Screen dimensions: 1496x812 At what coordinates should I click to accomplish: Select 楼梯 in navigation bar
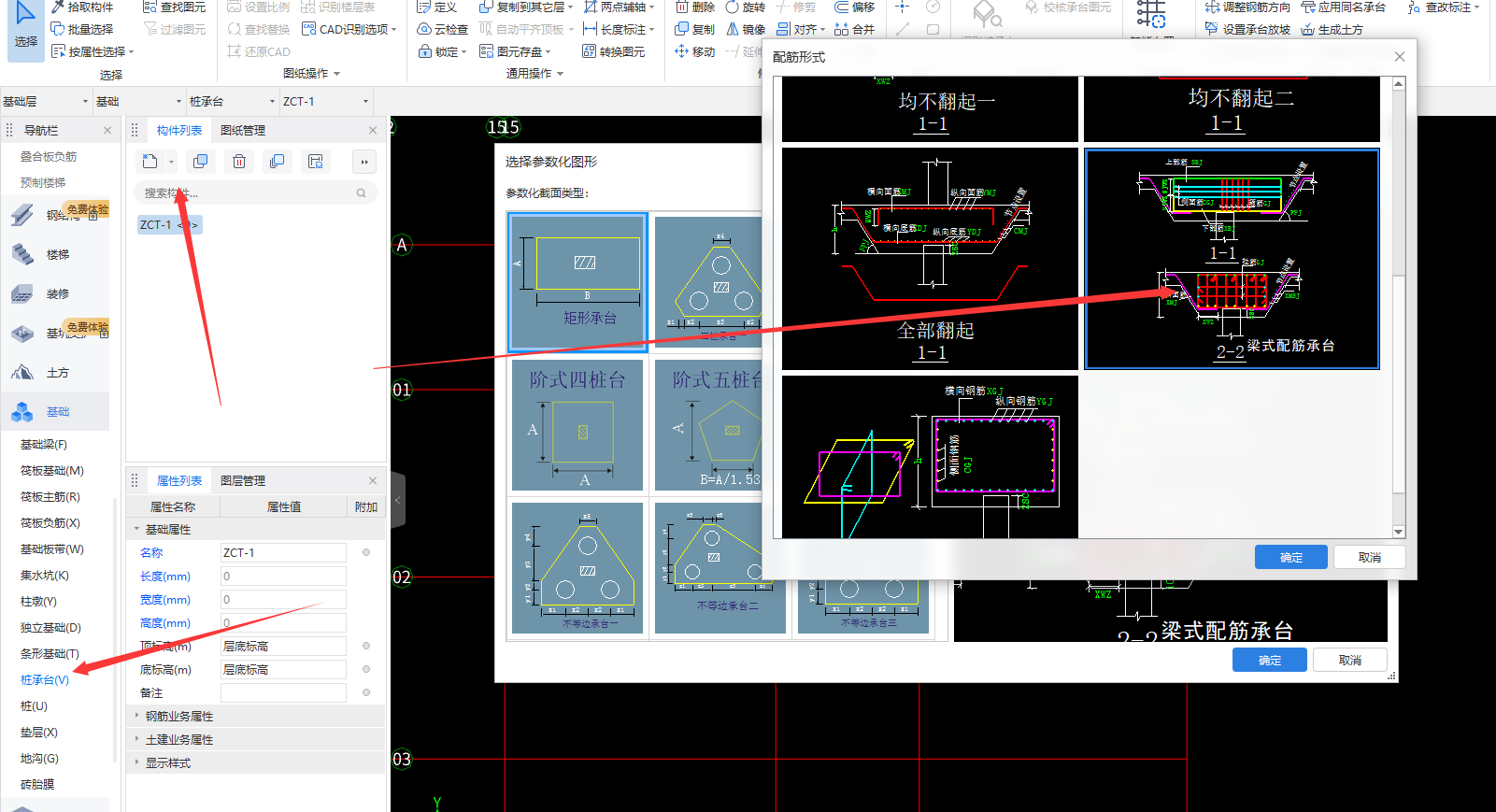[56, 254]
